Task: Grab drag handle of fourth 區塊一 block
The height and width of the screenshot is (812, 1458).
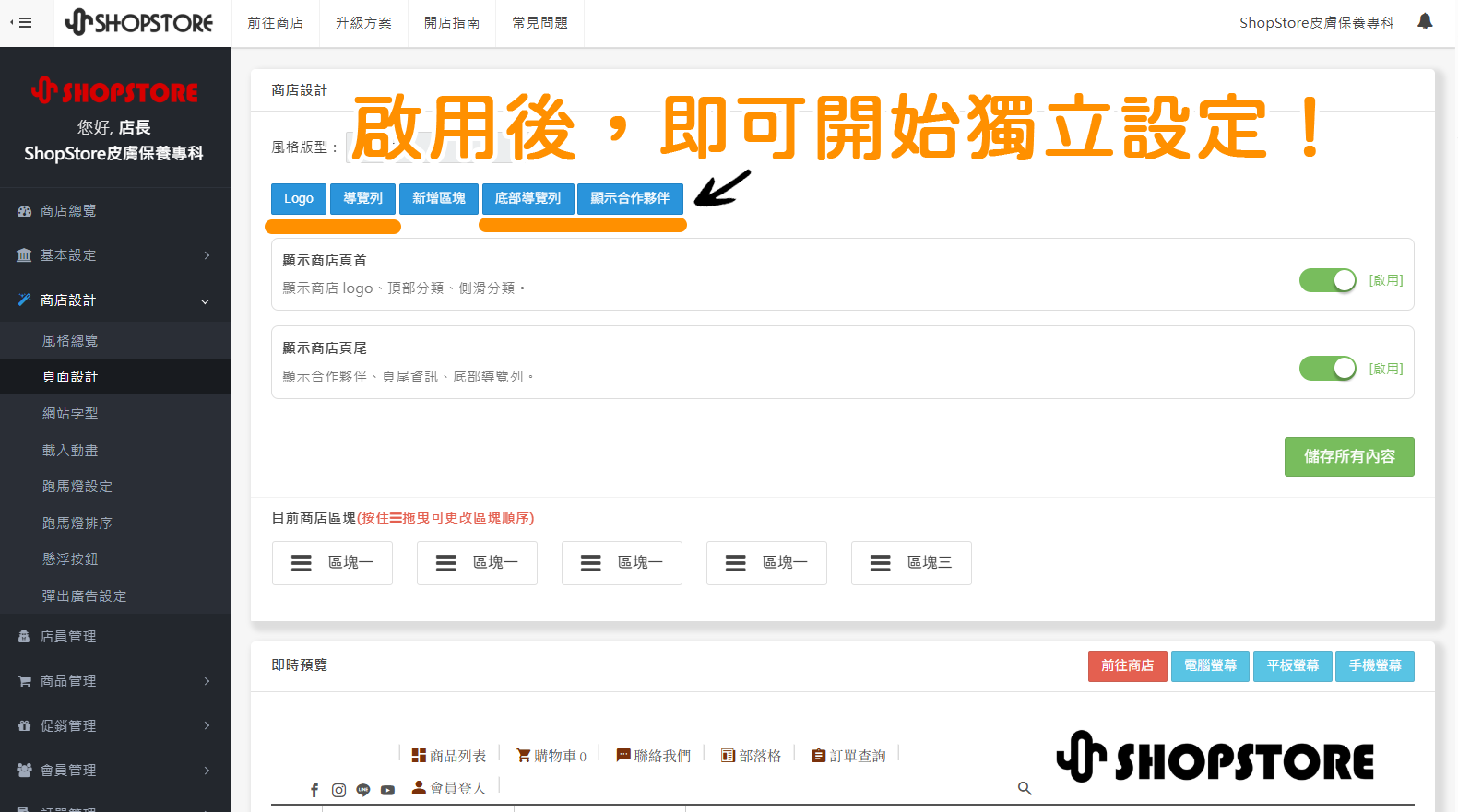Action: pyautogui.click(x=736, y=563)
